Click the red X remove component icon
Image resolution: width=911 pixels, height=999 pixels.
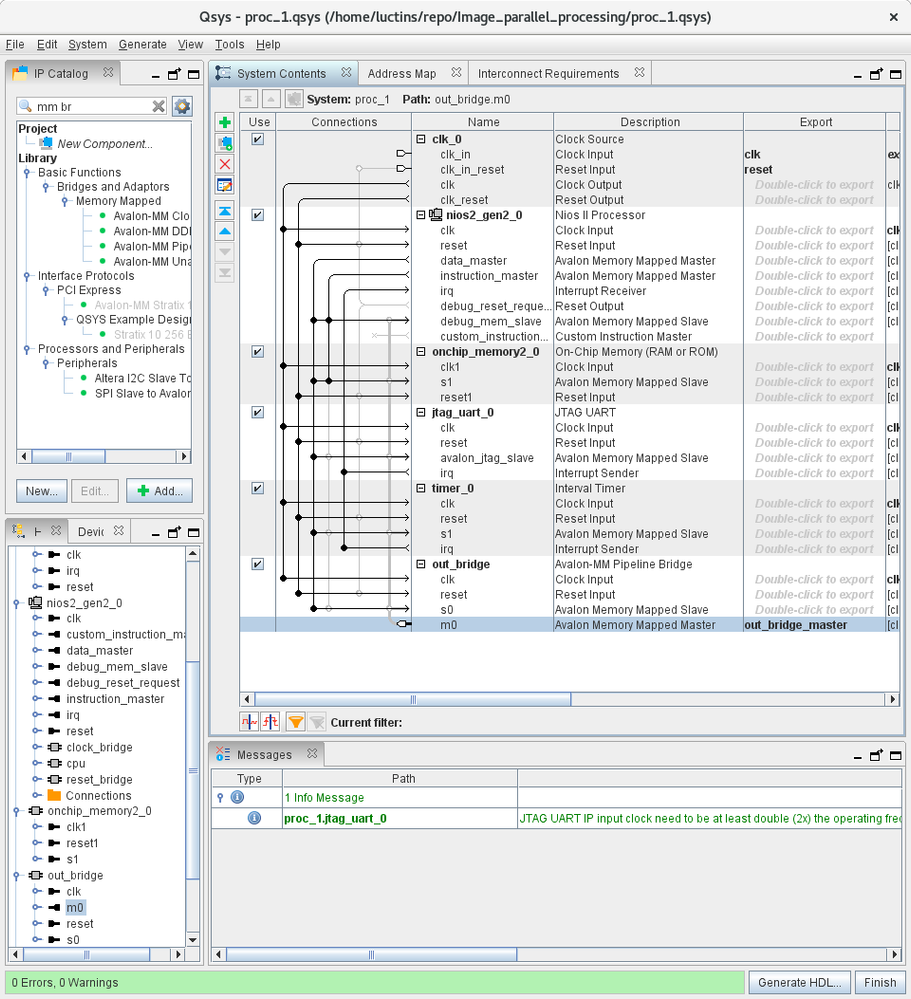(225, 164)
